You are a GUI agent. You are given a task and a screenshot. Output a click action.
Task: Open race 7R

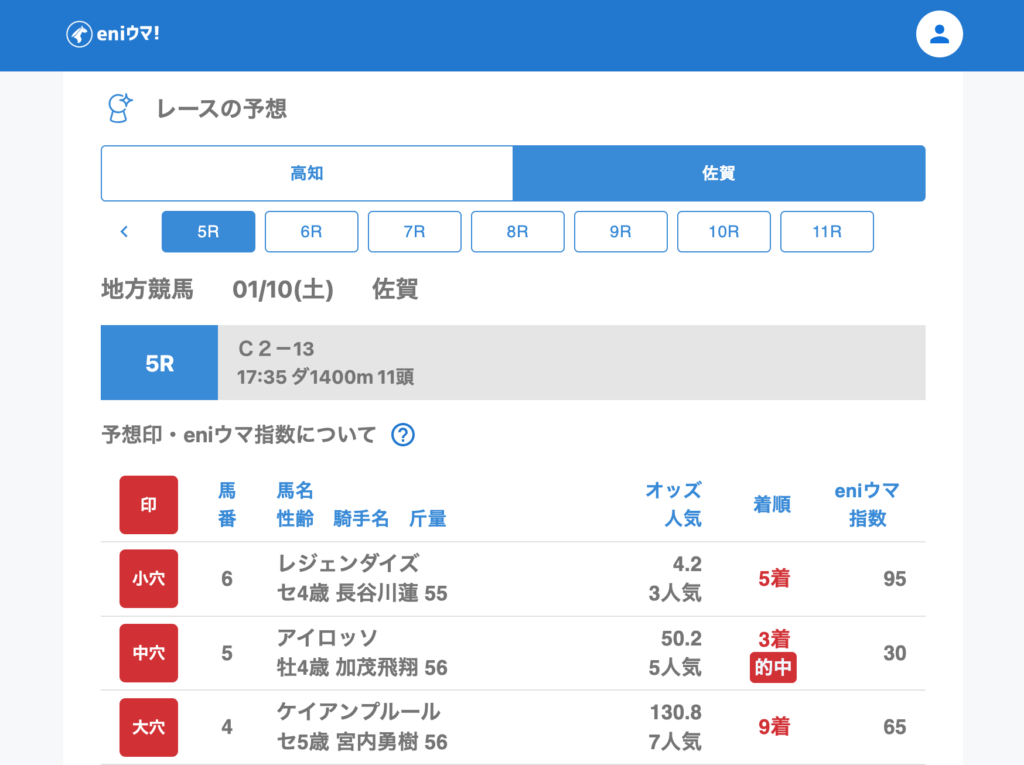pyautogui.click(x=414, y=232)
